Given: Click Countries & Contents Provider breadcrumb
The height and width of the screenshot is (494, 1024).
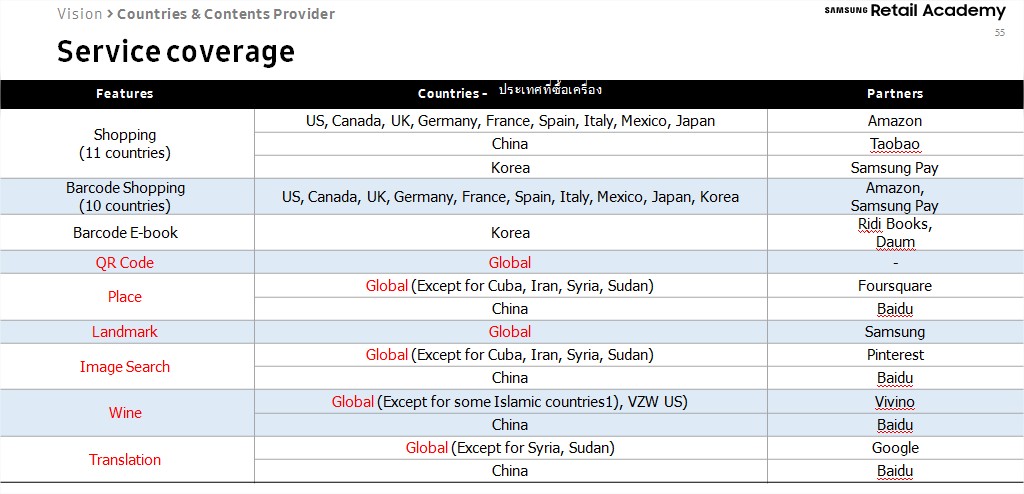Looking at the screenshot, I should (x=226, y=14).
